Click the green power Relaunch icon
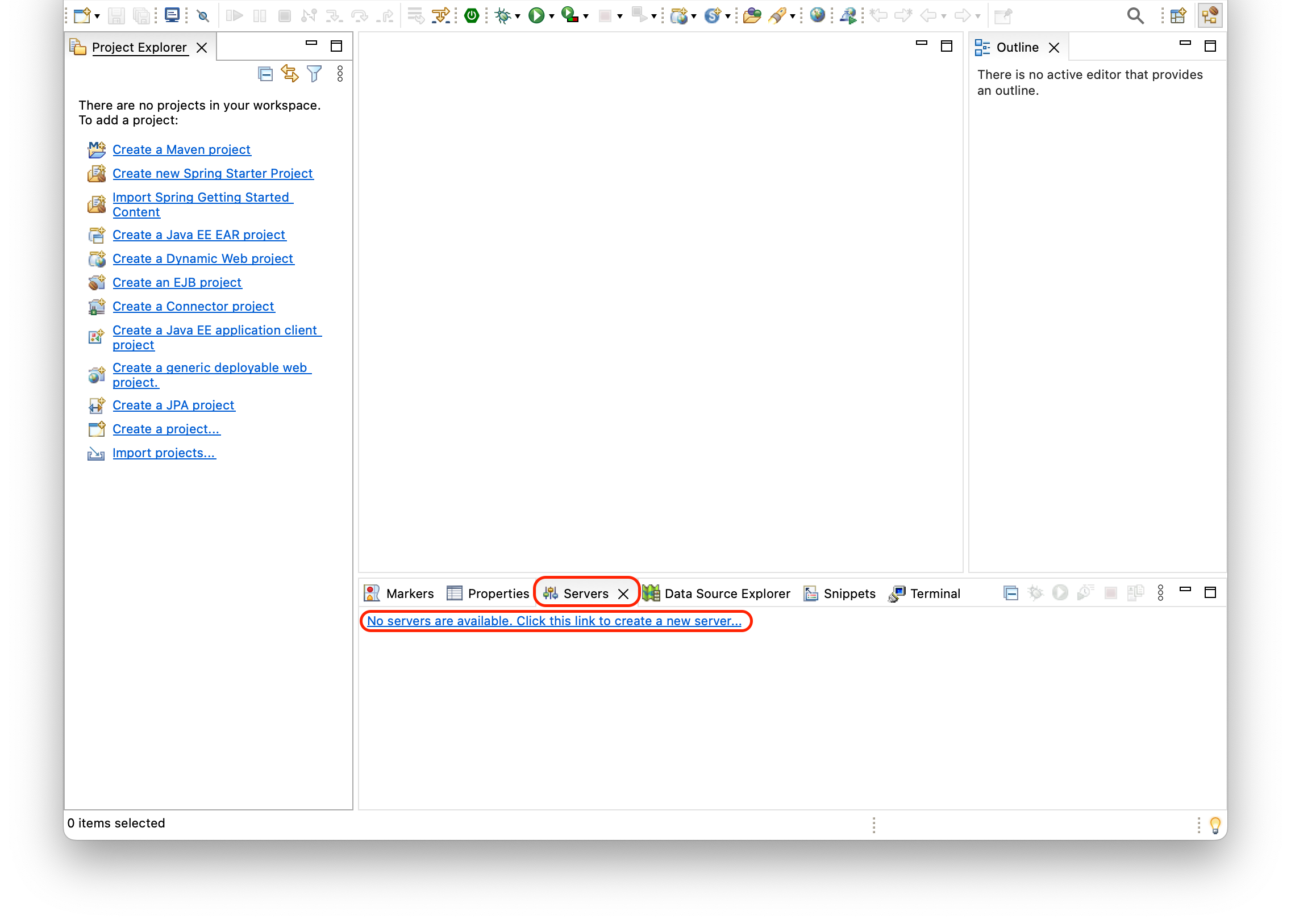This screenshot has height=924, width=1291. point(471,15)
